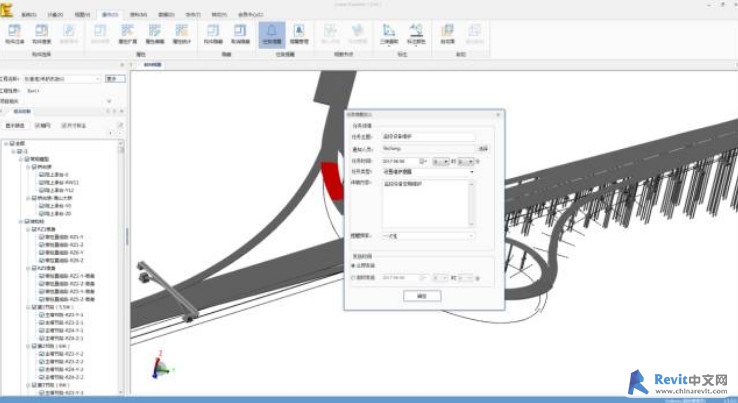Image resolution: width=738 pixels, height=403 pixels.
Task: Click the application logo at top left
Action: point(7,10)
